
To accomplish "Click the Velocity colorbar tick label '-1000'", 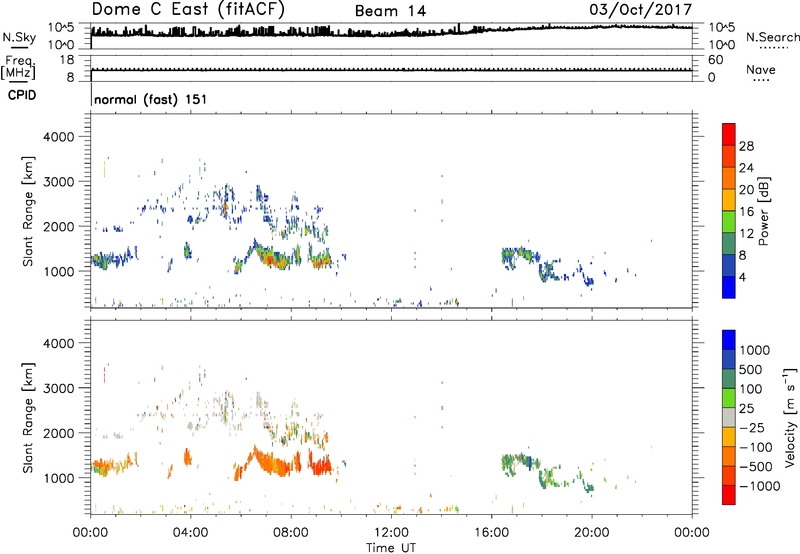I will (759, 486).
